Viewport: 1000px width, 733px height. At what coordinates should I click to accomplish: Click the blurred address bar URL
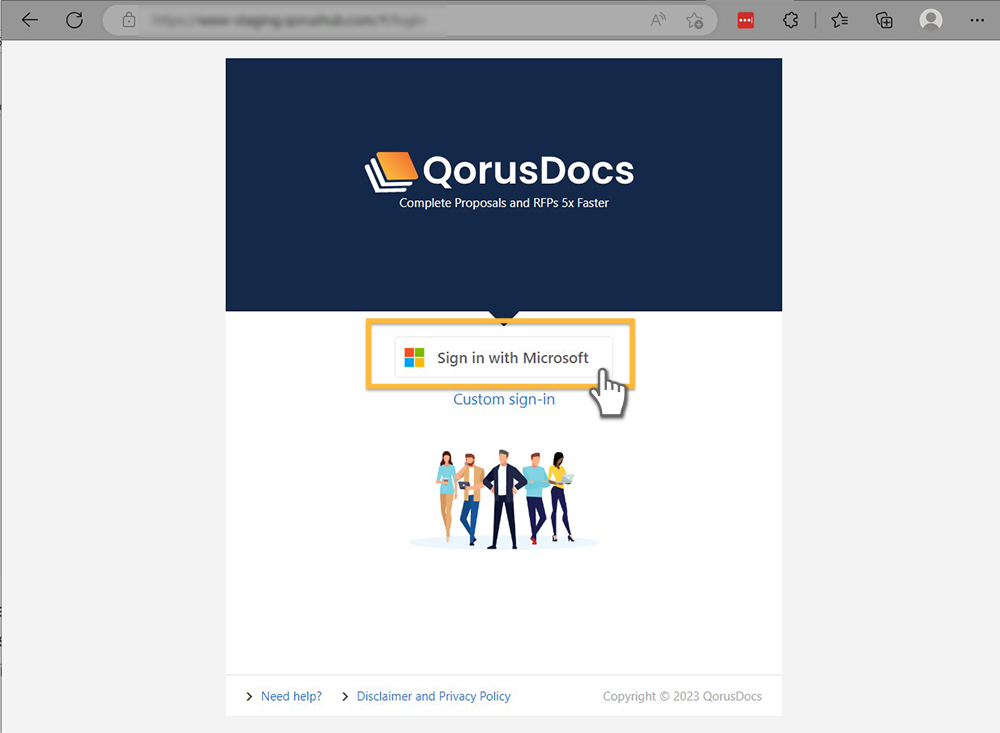click(x=288, y=20)
